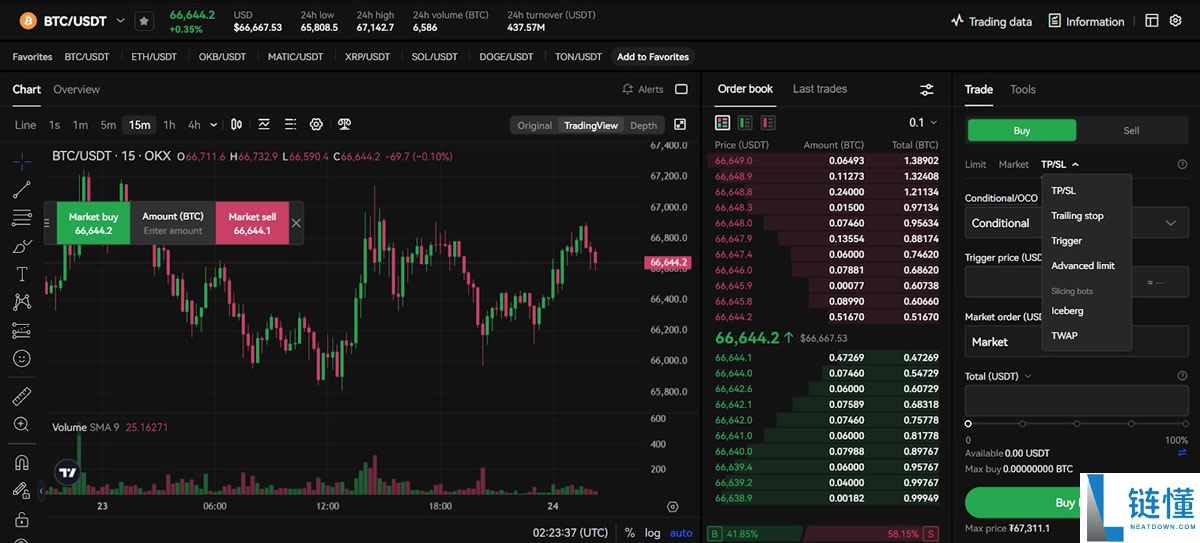
Task: Toggle auto scale on chart
Action: click(x=681, y=533)
